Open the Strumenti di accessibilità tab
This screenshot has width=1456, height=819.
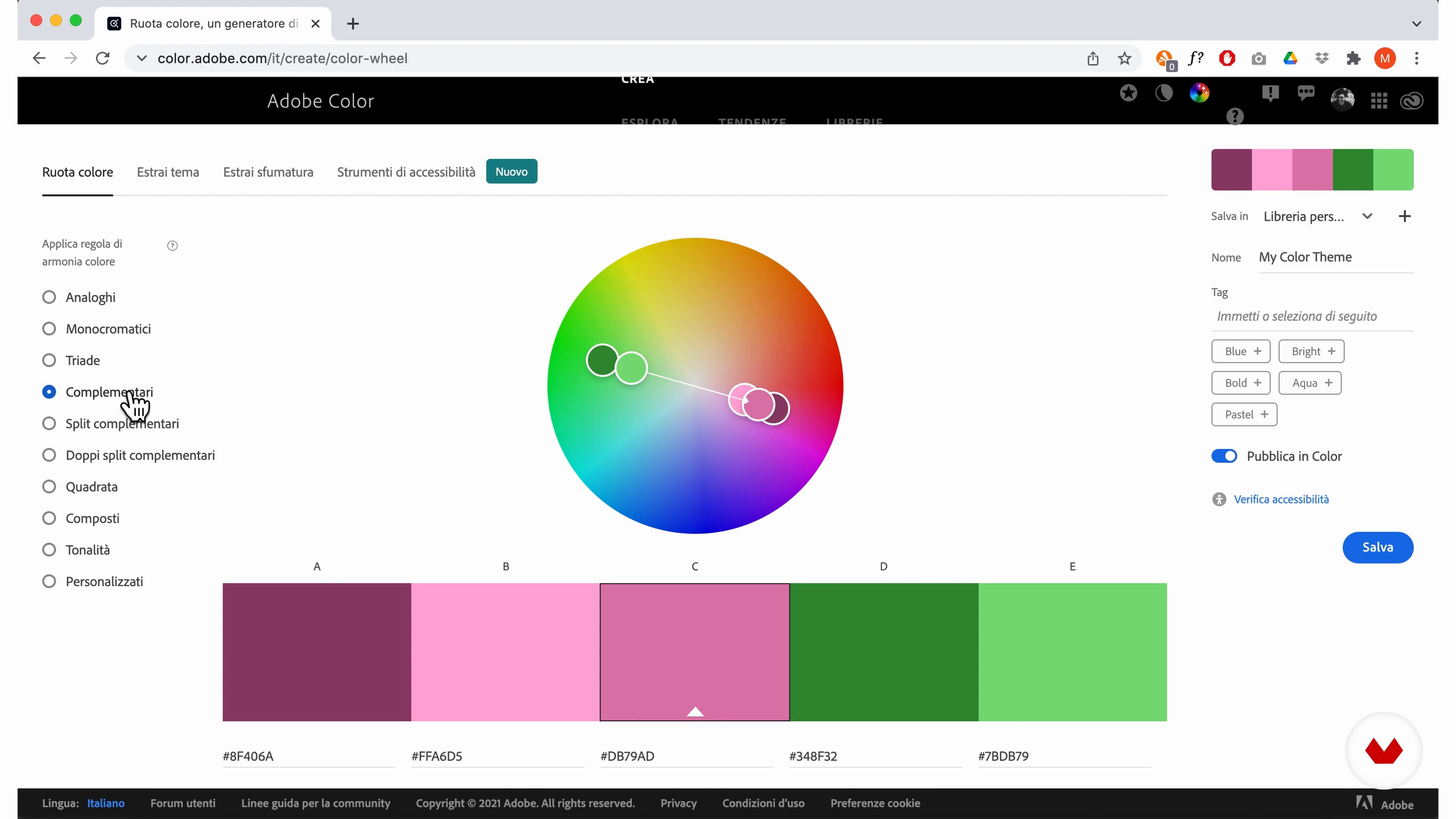tap(406, 172)
